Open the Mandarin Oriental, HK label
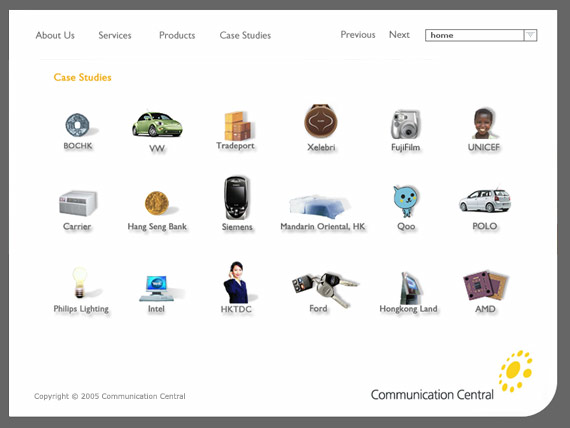This screenshot has height=428, width=570. 323,227
